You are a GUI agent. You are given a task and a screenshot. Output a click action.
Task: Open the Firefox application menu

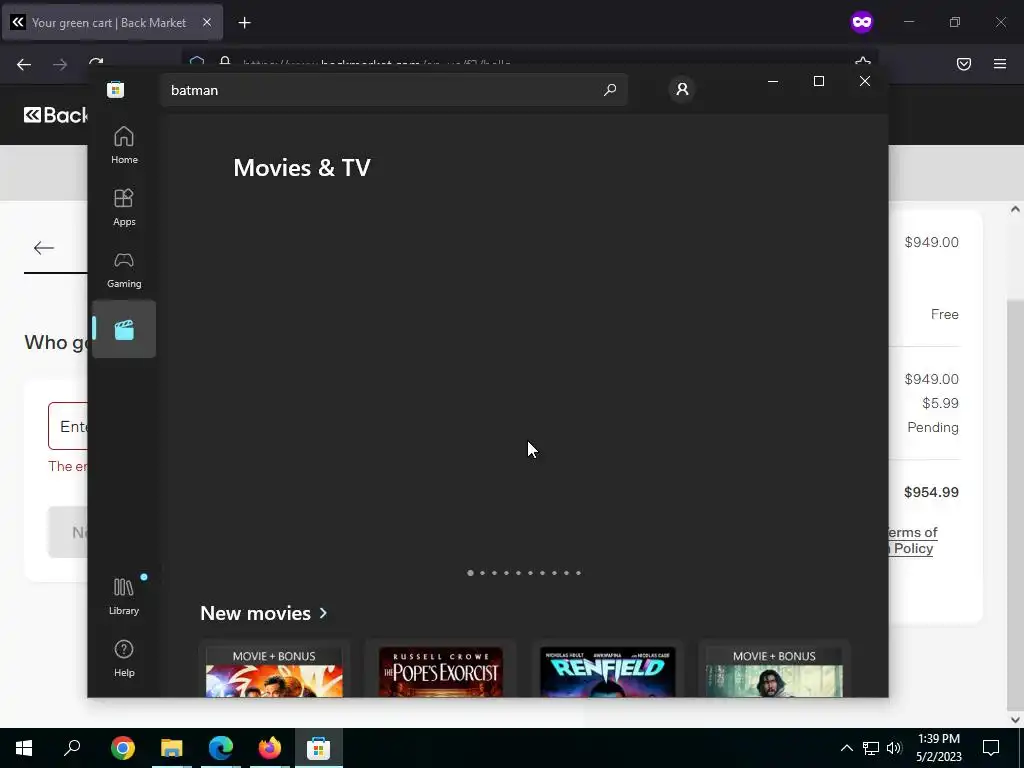tap(1000, 63)
